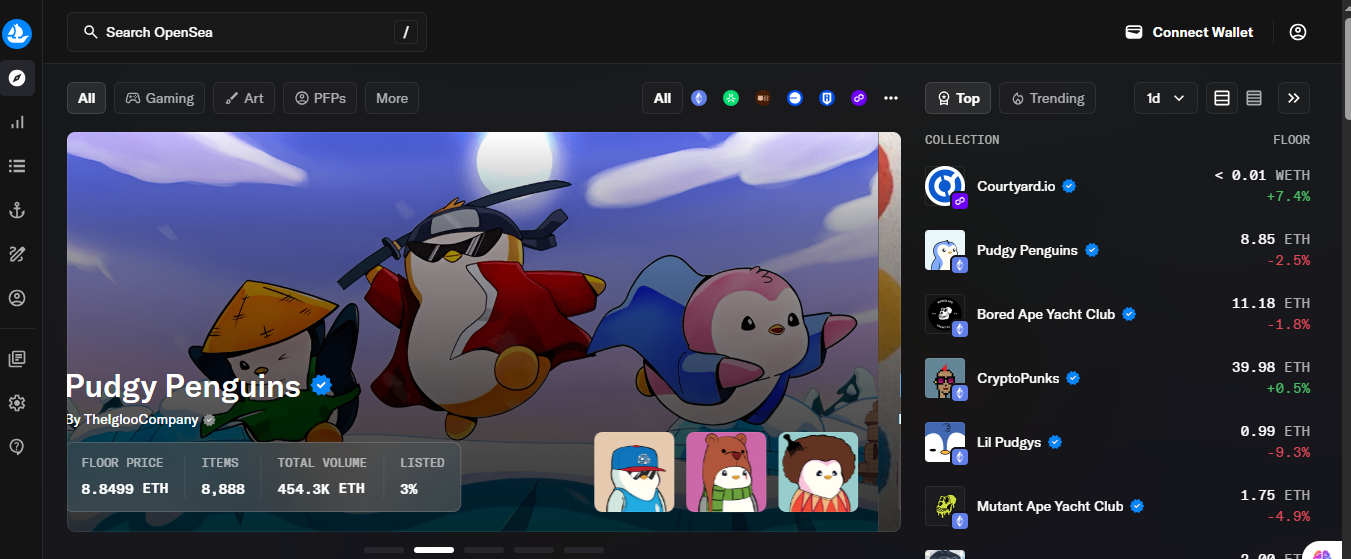Viewport: 1351px width, 559px height.
Task: Select the PFPs category filter
Action: 320,98
